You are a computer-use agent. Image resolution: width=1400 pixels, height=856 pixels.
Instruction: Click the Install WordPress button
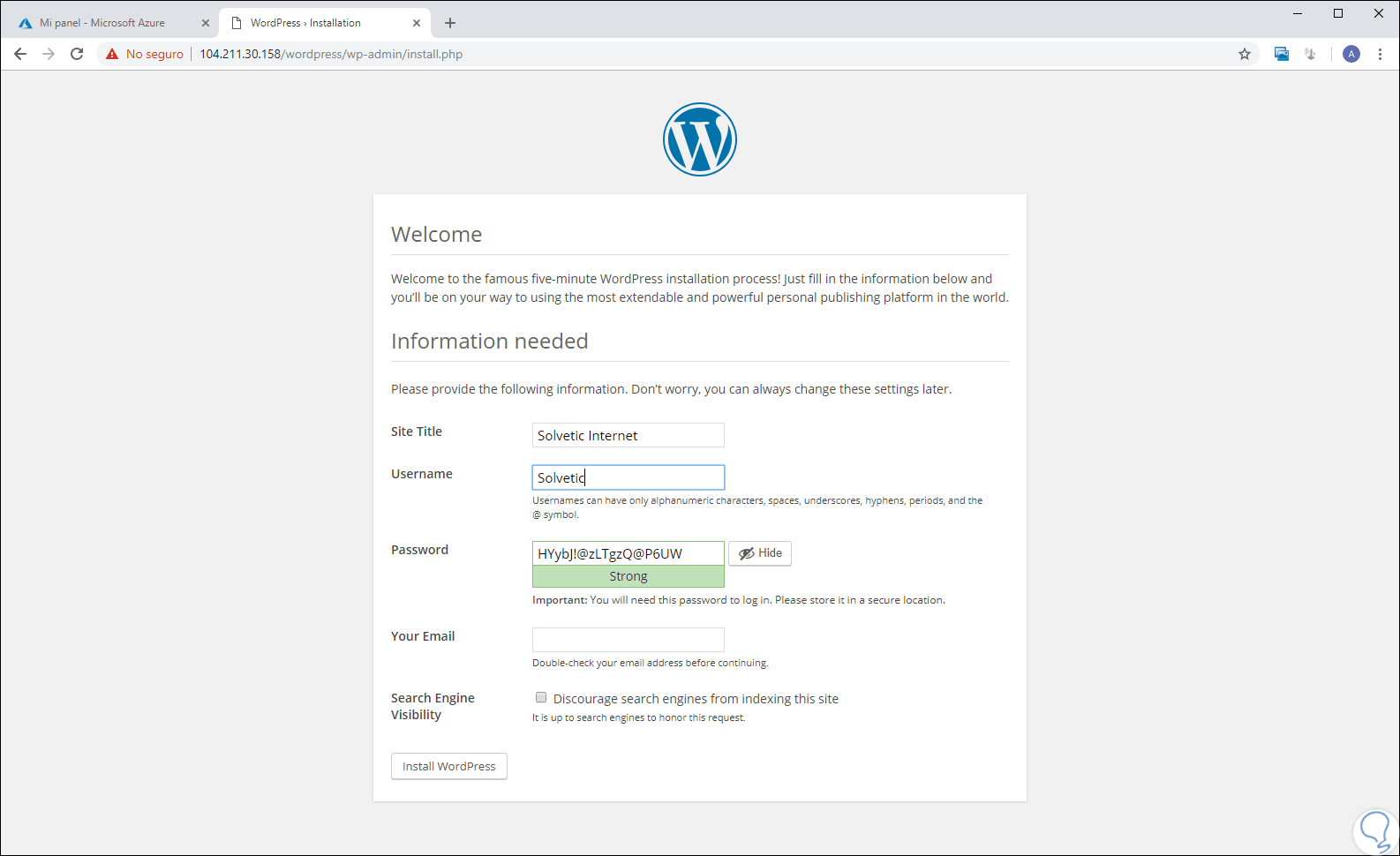click(x=449, y=766)
